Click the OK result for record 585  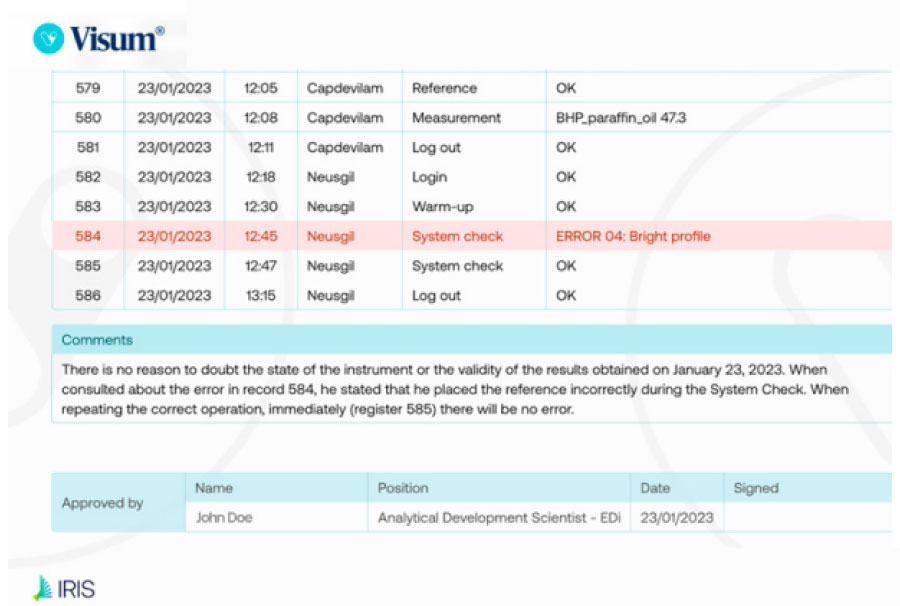[565, 266]
